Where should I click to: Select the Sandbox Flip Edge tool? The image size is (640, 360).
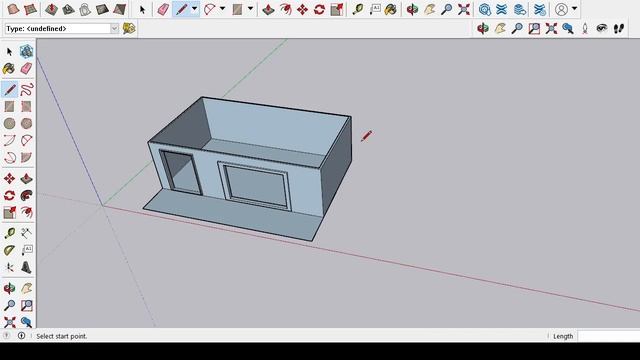119,9
